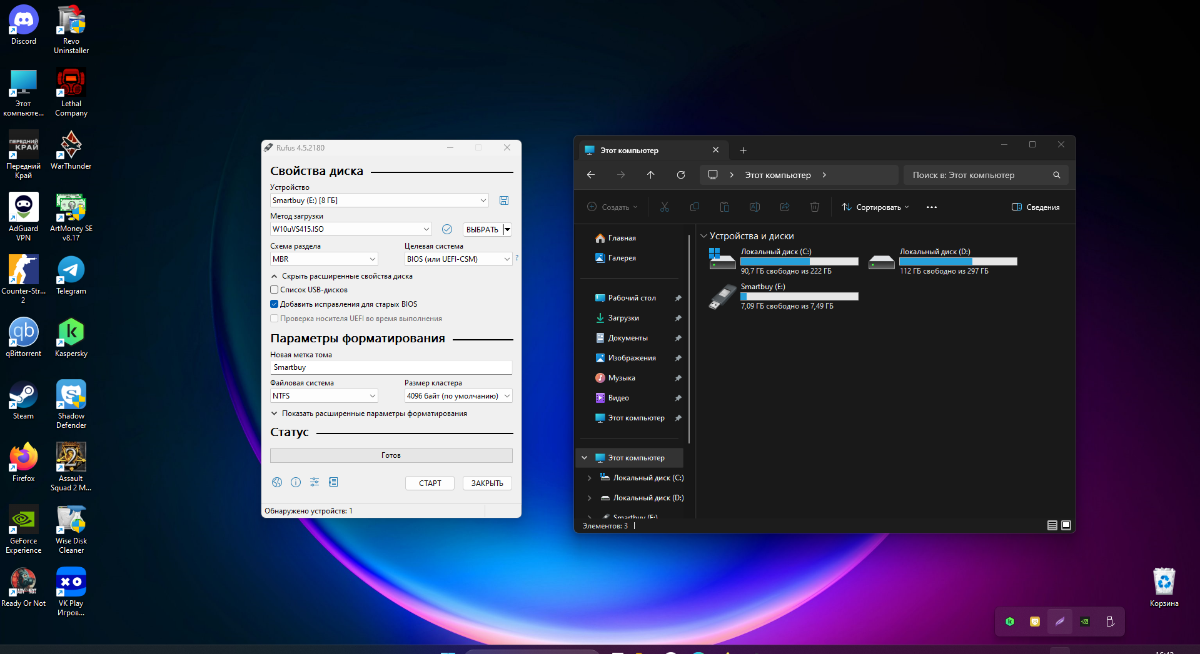Uncheck 'Добавить исправления для старых BIOS'
This screenshot has width=1200, height=654.
[x=275, y=303]
